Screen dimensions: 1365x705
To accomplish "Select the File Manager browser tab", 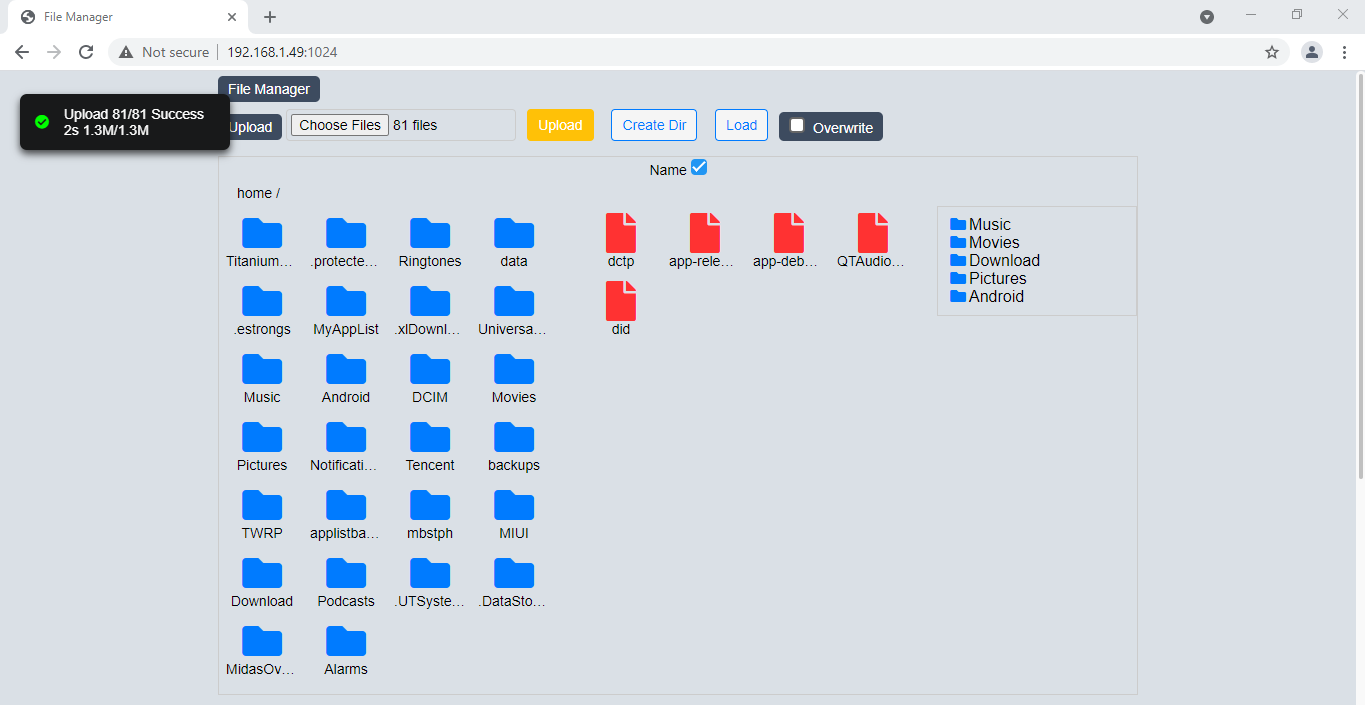I will tap(127, 17).
